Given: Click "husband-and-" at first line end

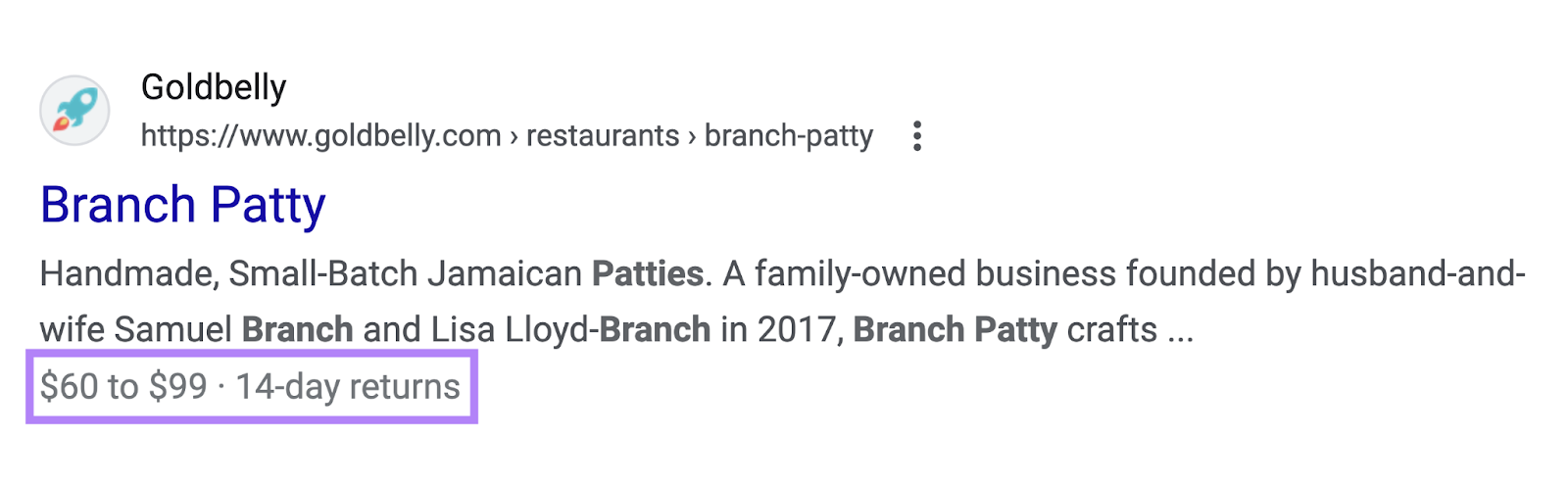Looking at the screenshot, I should coord(1418,273).
